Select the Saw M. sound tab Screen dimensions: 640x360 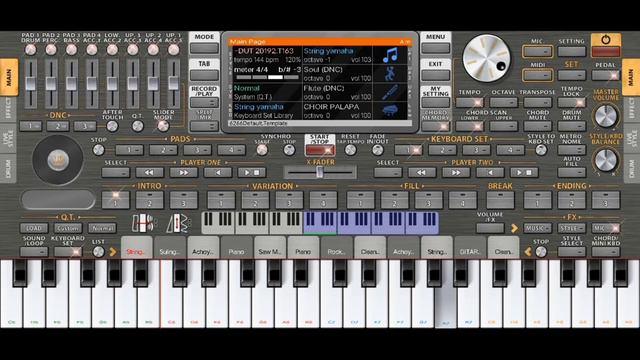pyautogui.click(x=270, y=248)
